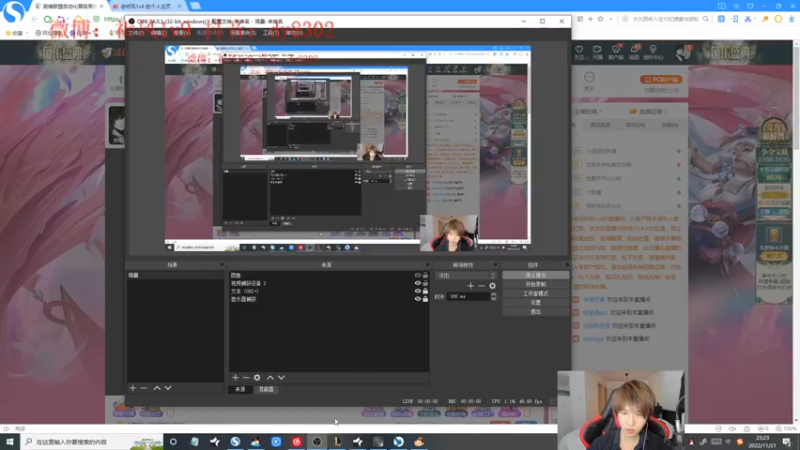Click the 退出 exit button in OBS
This screenshot has height=450, width=800.
coord(536,312)
